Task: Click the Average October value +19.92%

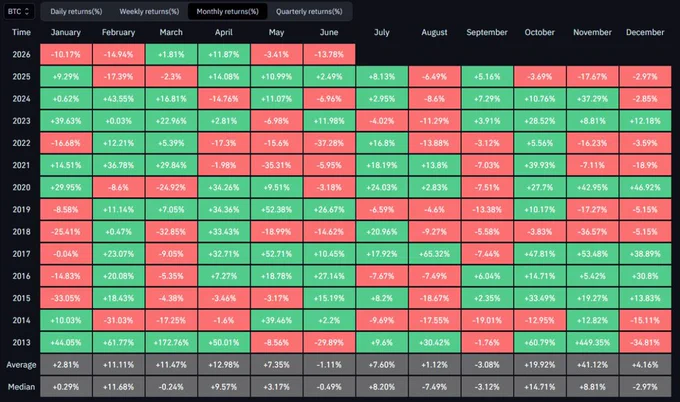Action: 540,365
